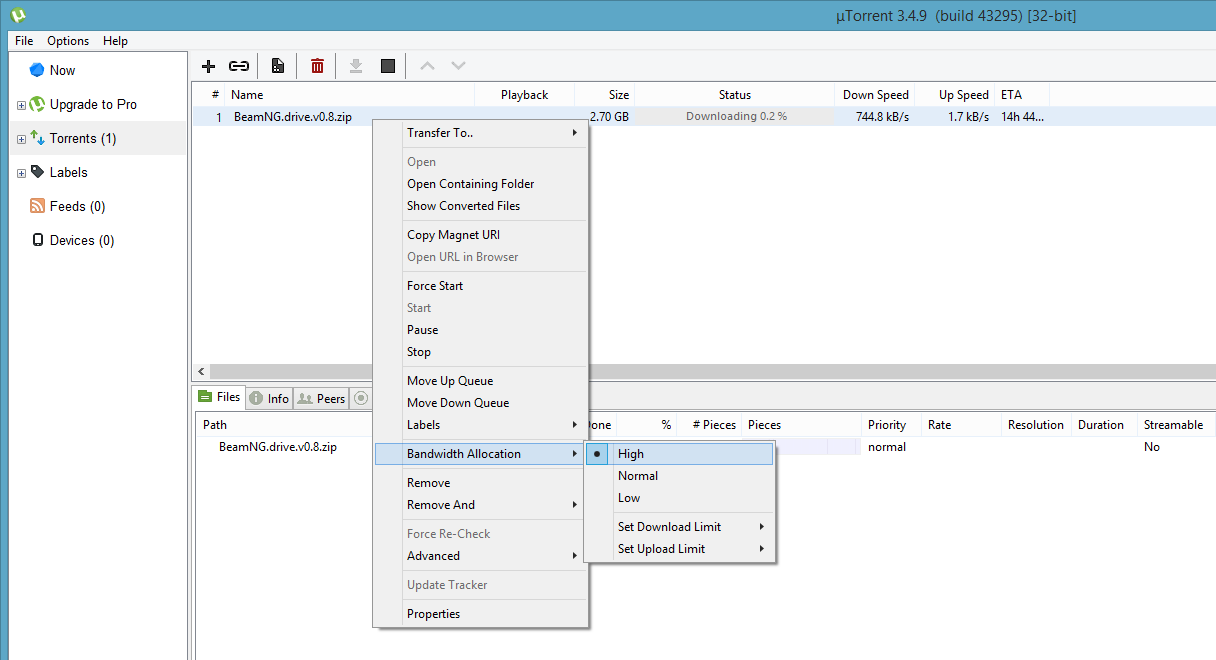
Task: Click the Add Torrent plus icon
Action: (x=208, y=66)
